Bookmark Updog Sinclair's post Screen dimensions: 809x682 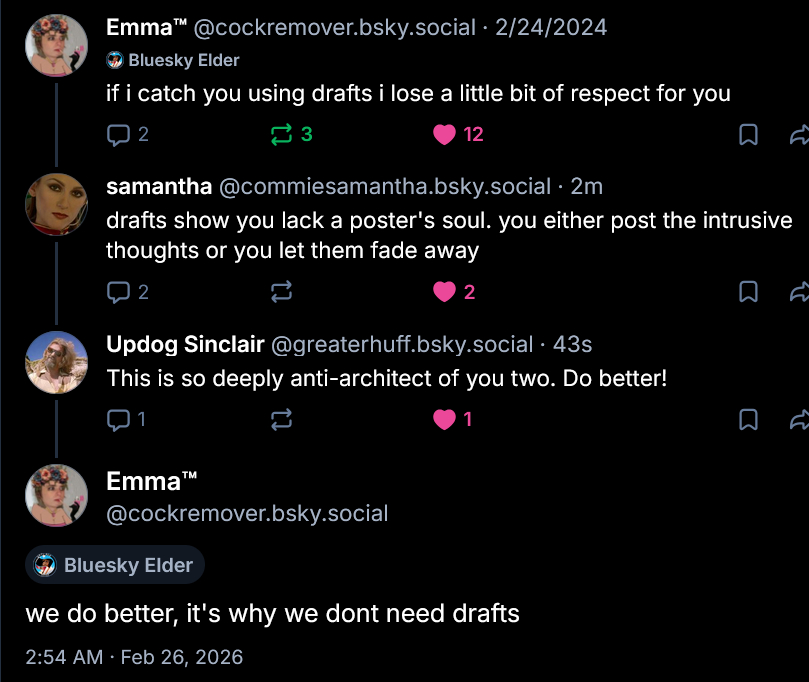(747, 420)
